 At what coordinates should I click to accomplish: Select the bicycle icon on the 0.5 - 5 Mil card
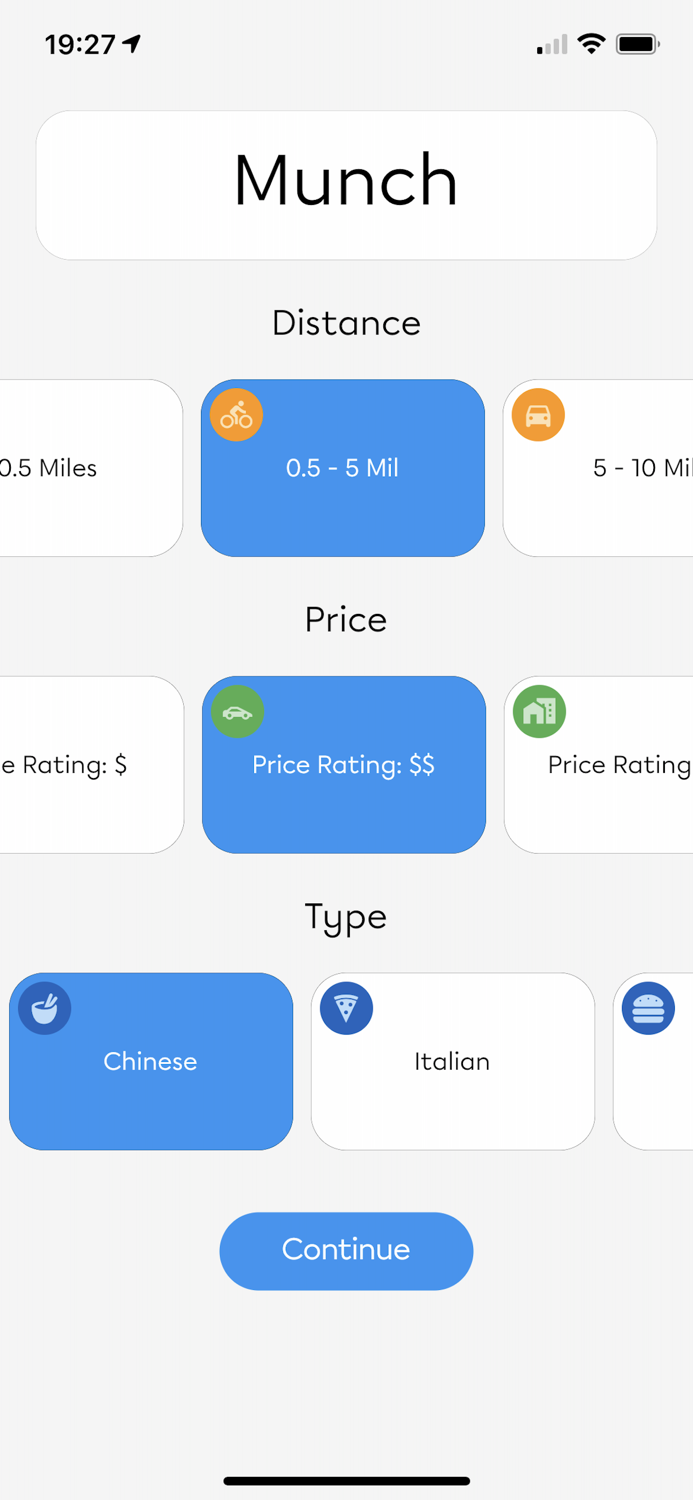pyautogui.click(x=236, y=414)
